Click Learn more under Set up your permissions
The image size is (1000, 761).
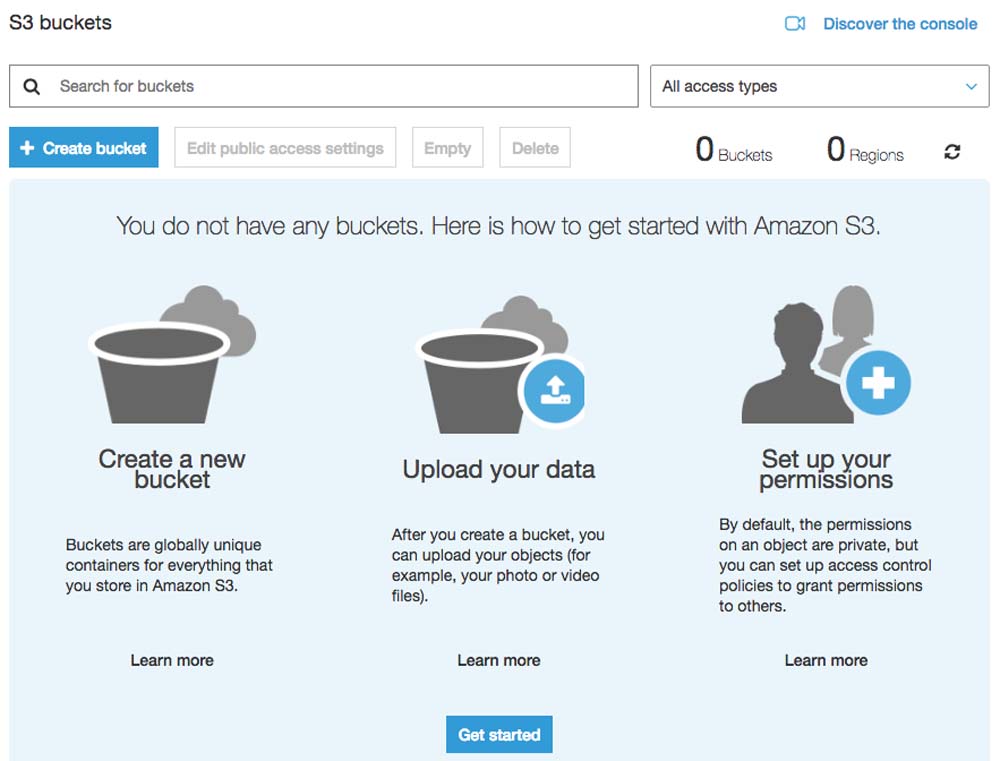[826, 660]
